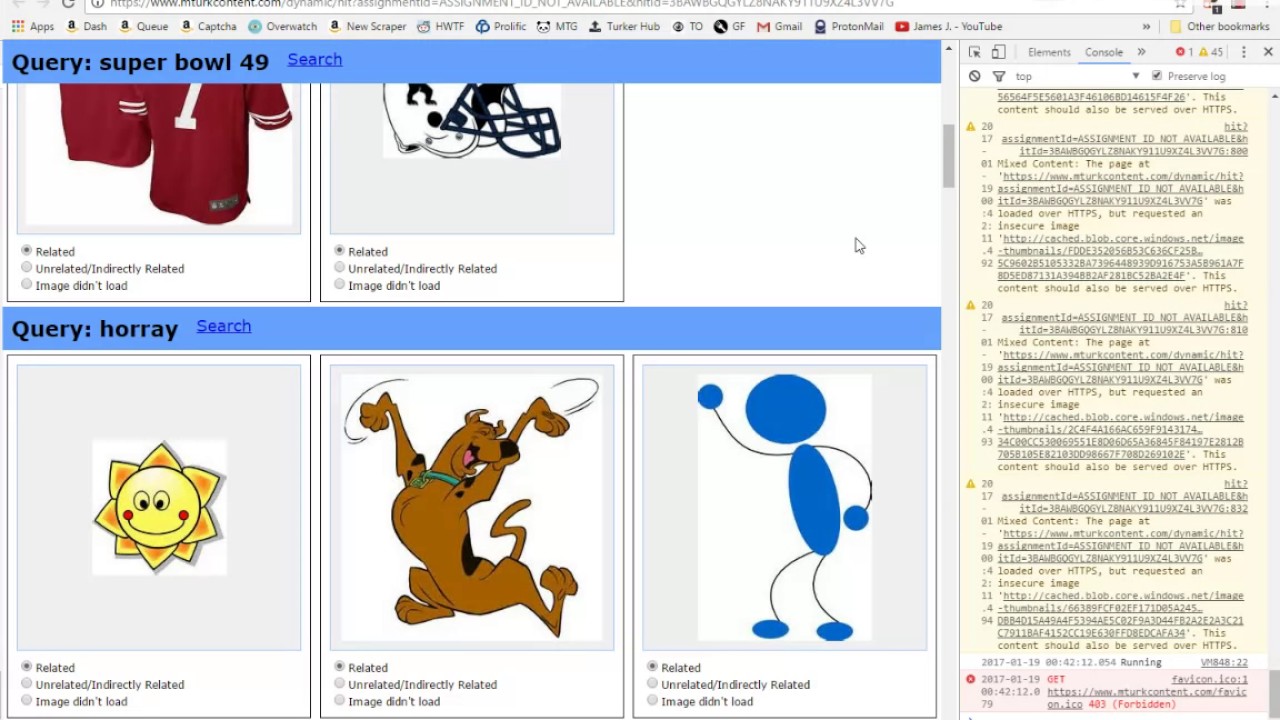1280x720 pixels.
Task: Click the red football jersey thumbnail
Action: (159, 154)
